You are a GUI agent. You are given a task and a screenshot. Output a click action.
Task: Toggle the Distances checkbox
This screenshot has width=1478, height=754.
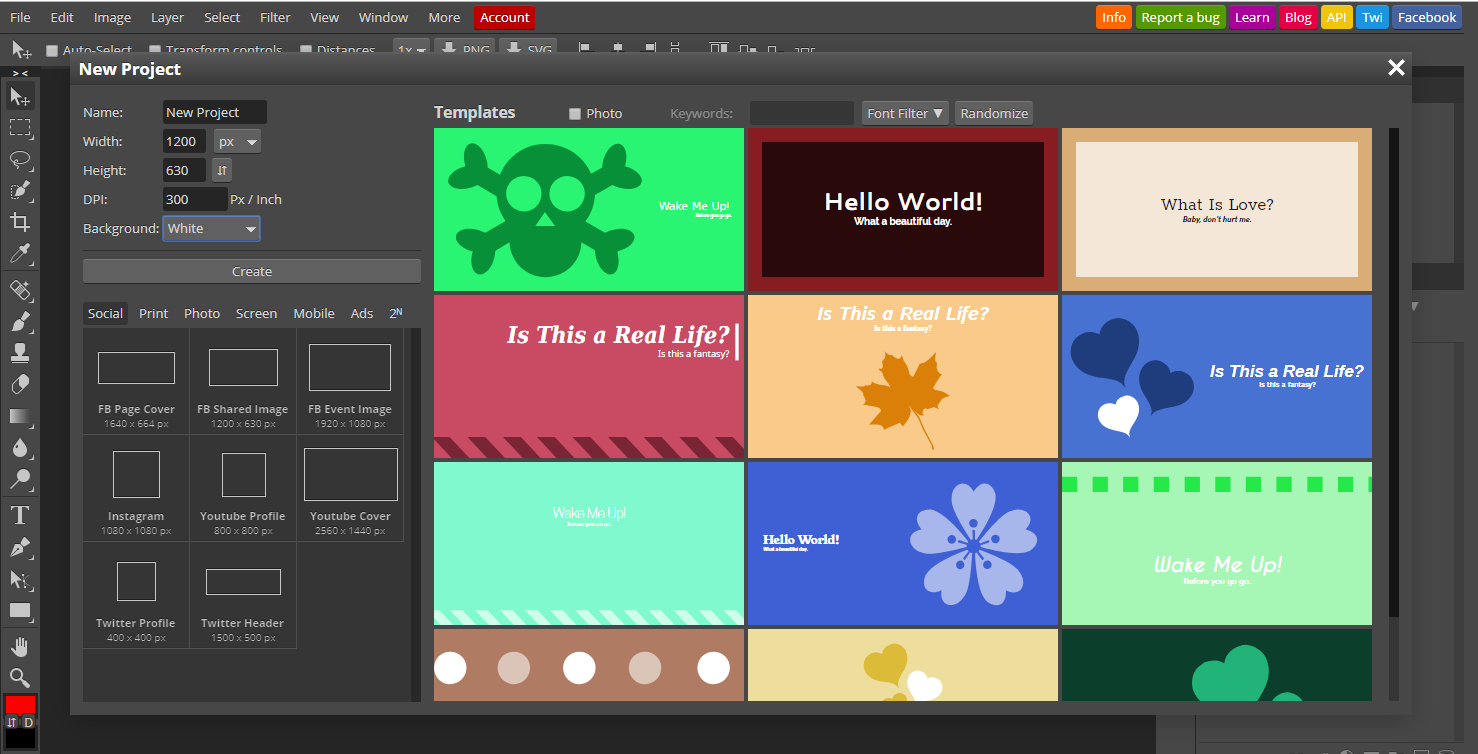pos(306,50)
